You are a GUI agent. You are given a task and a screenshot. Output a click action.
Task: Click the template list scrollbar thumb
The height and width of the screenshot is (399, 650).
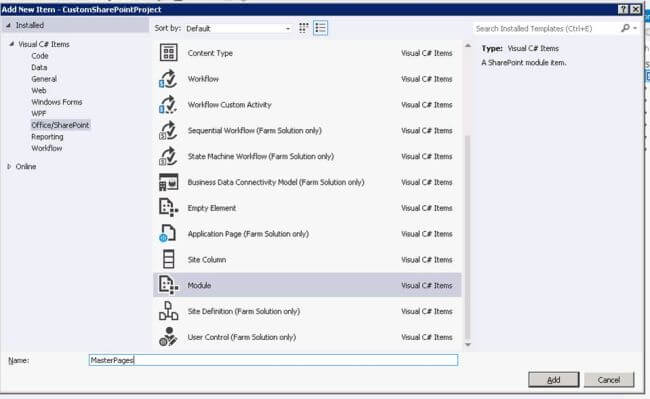coord(468,237)
